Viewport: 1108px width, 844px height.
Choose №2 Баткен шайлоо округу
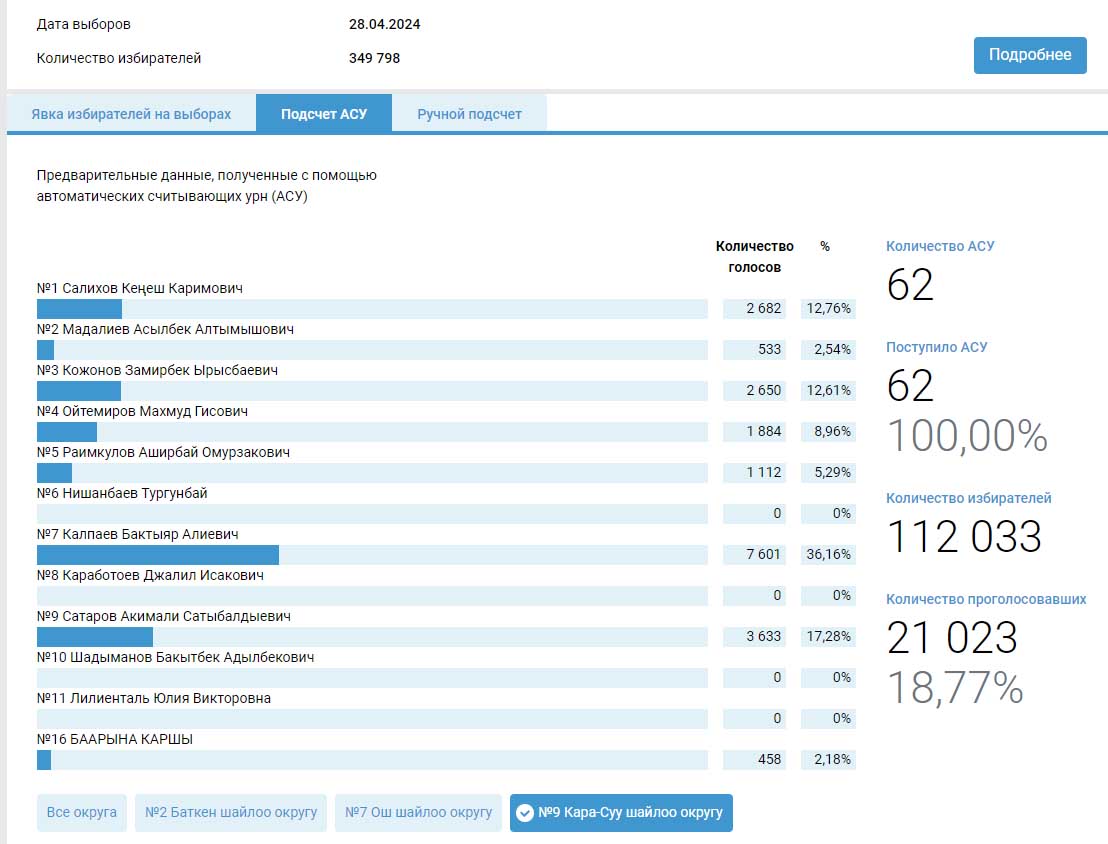click(230, 813)
